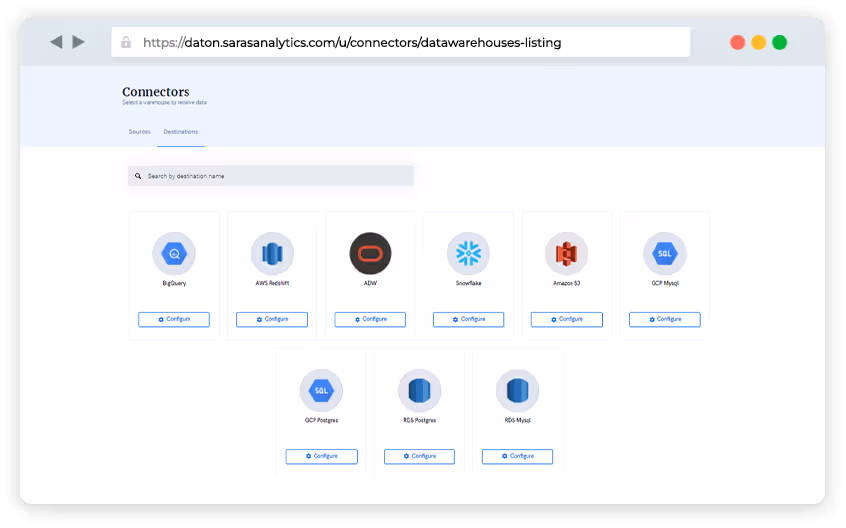Viewport: 846px width, 528px height.
Task: Open the Destinations tab
Action: click(x=181, y=132)
